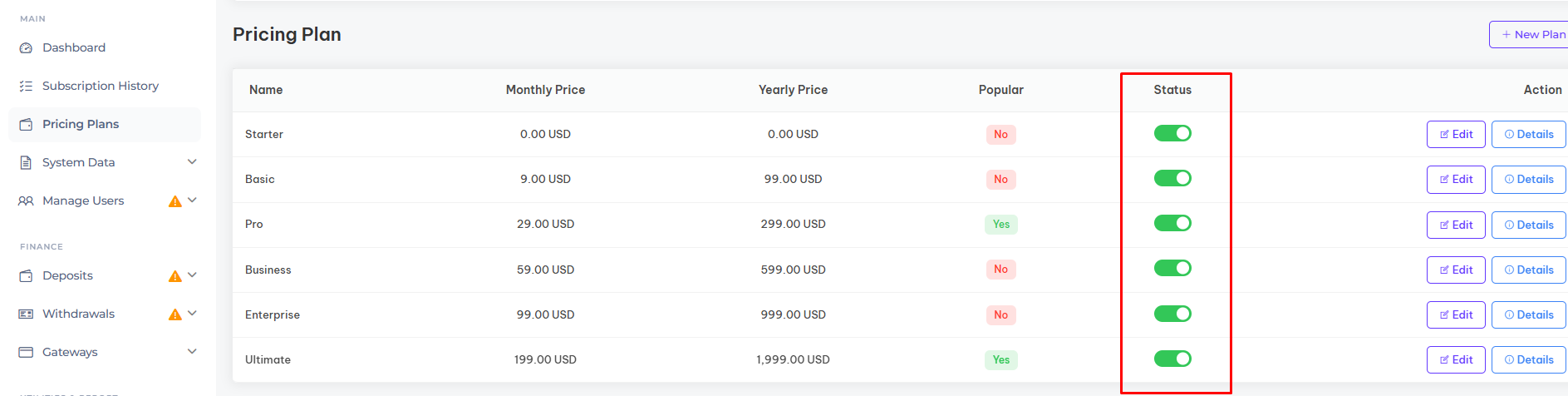
Task: Click the Deposits orange warning icon
Action: point(175,276)
